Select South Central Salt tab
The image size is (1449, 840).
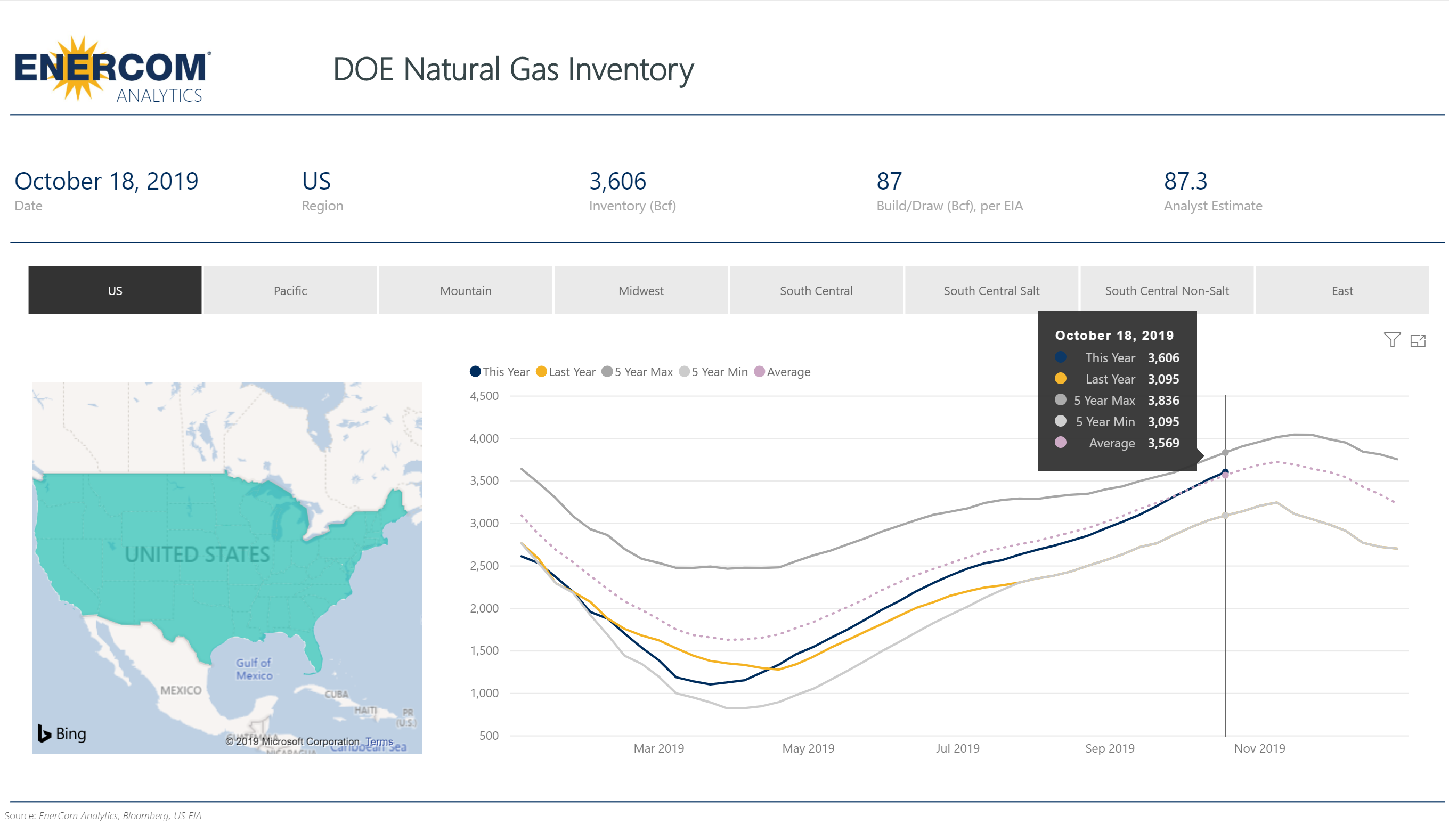pyautogui.click(x=991, y=290)
